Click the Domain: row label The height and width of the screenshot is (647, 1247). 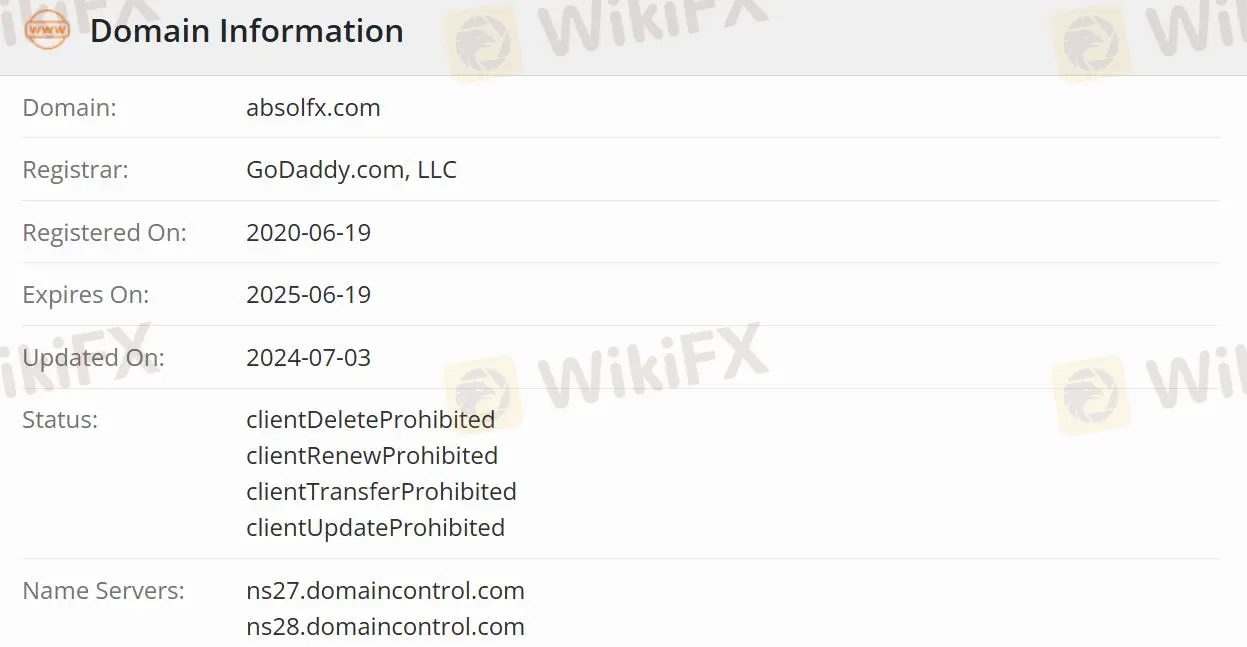click(69, 108)
